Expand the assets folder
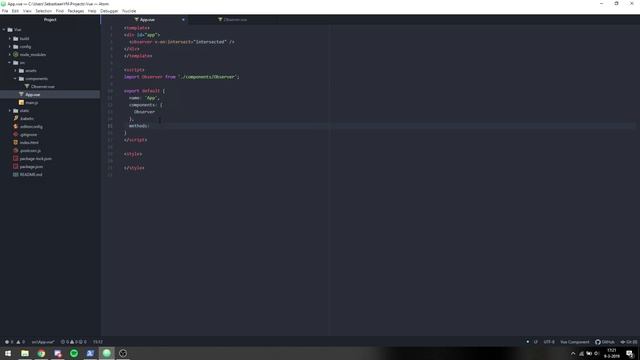 [x=16, y=71]
